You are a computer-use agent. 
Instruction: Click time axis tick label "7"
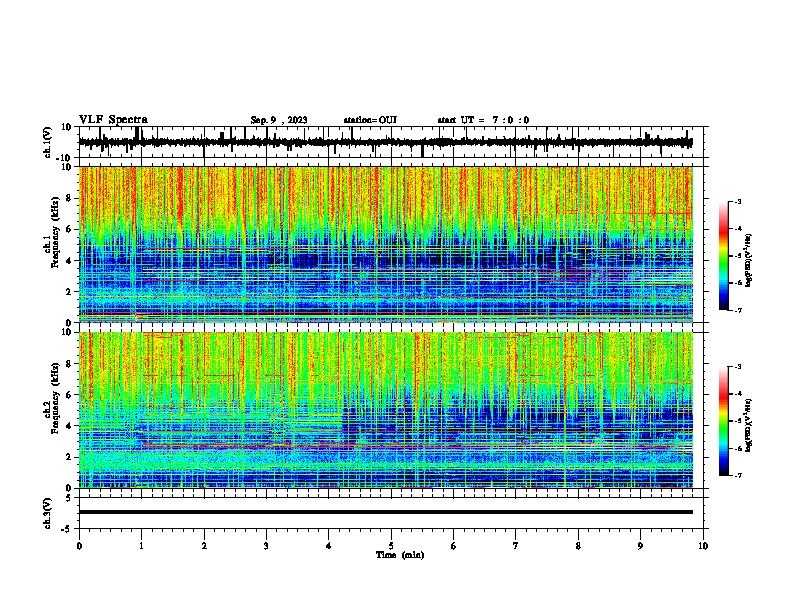[x=516, y=546]
